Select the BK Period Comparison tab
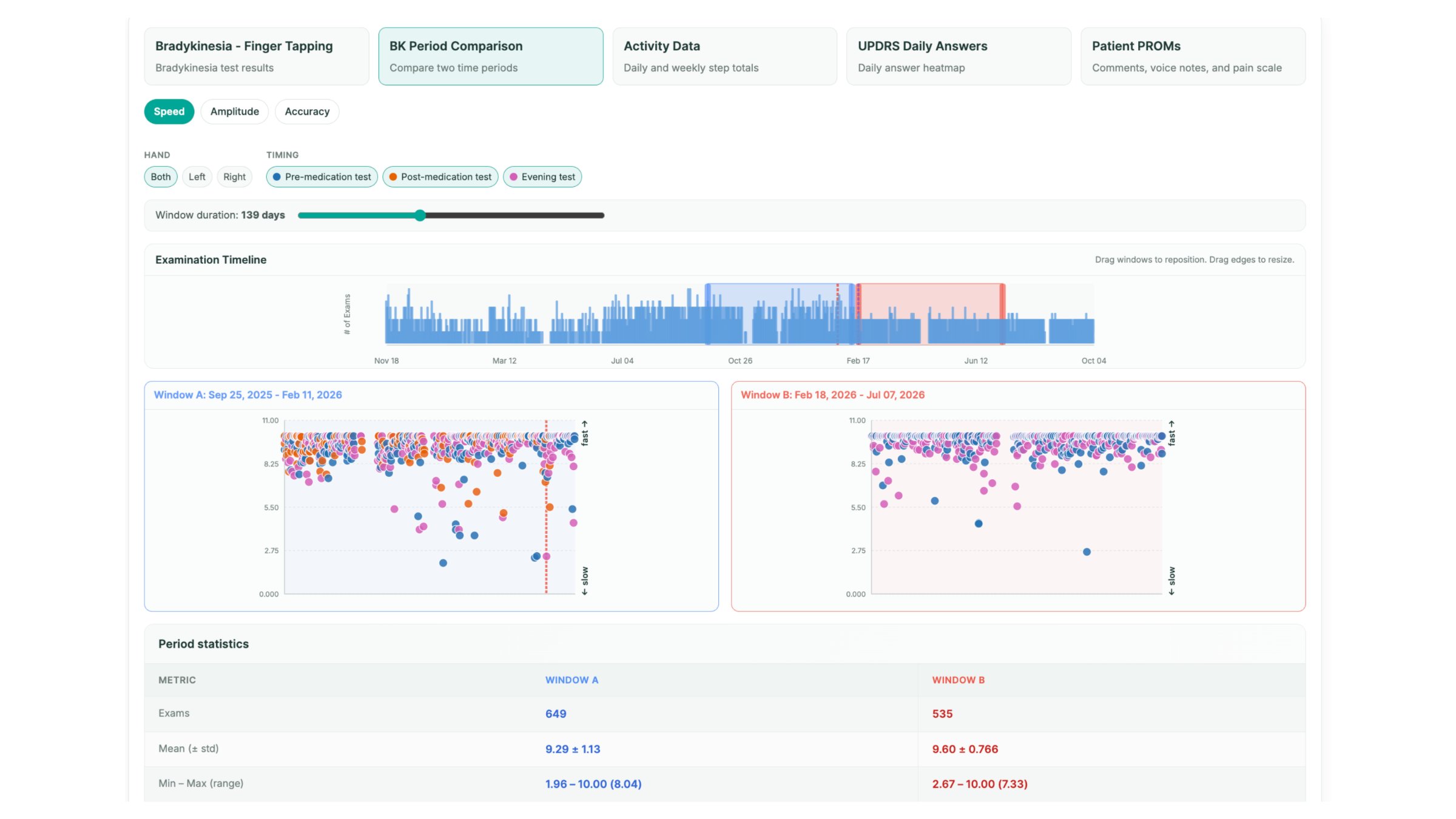 tap(490, 56)
